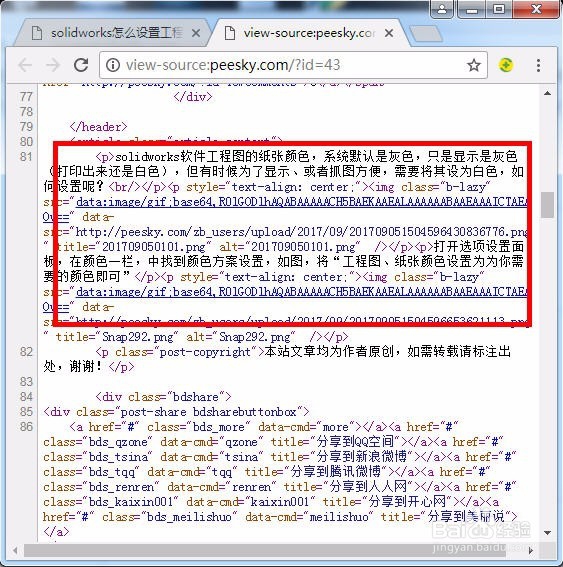The image size is (563, 567).
Task: Click the text '分享到人人网'
Action: pos(368,487)
